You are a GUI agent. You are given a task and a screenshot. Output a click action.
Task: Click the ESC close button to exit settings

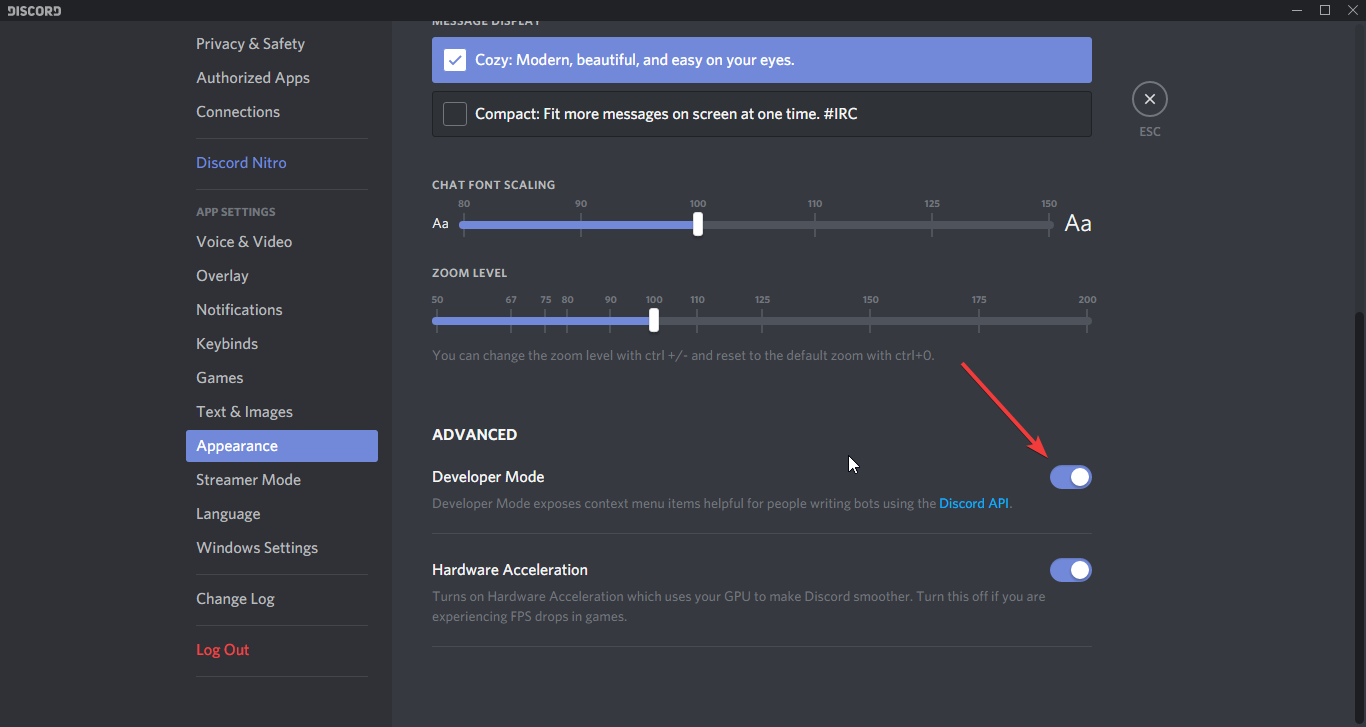point(1149,99)
